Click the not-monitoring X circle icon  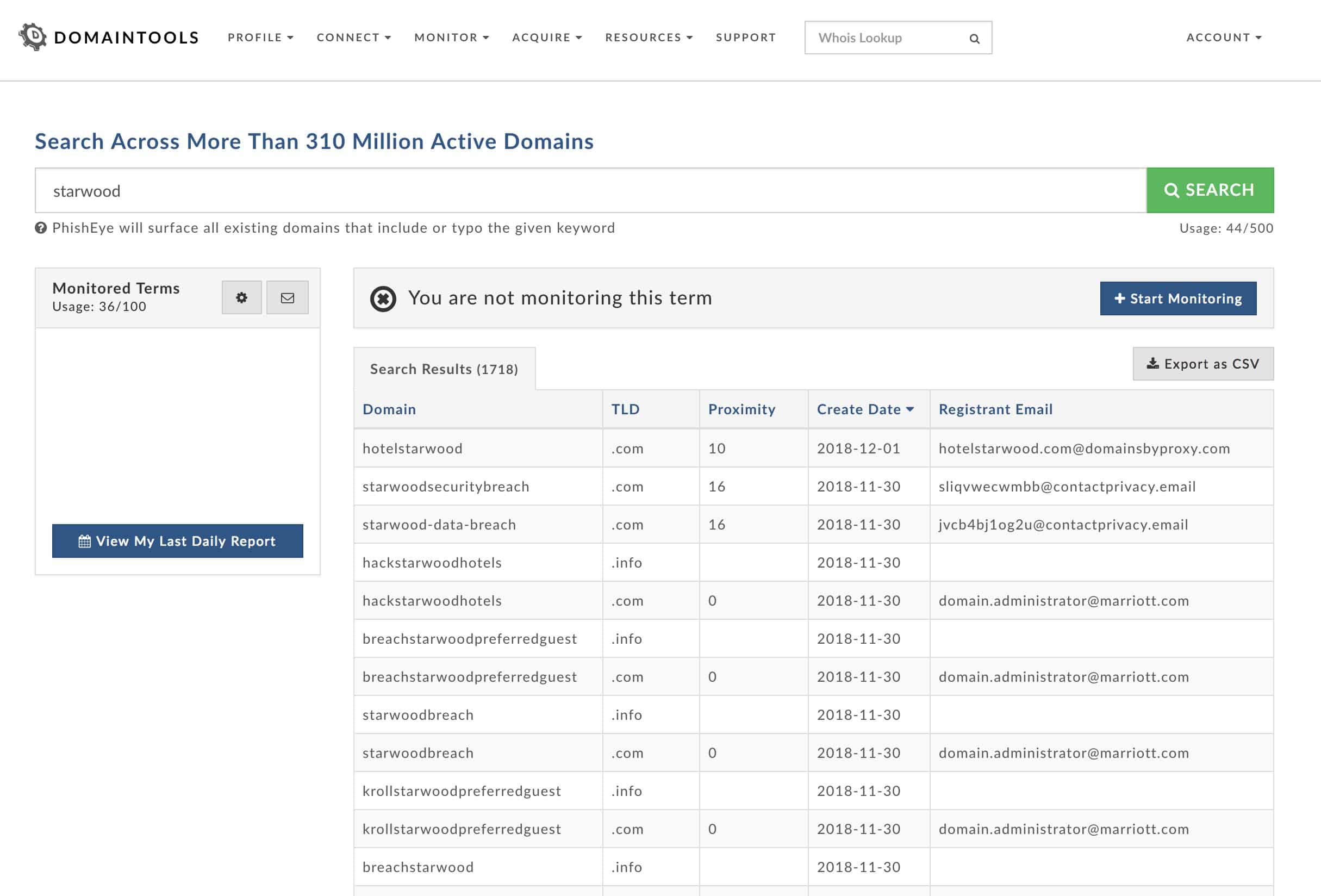pyautogui.click(x=383, y=298)
